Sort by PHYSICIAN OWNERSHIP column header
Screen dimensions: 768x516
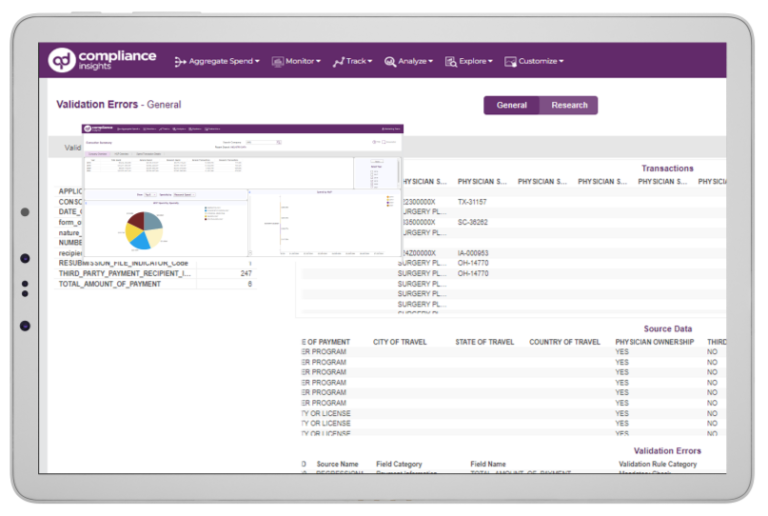(654, 342)
